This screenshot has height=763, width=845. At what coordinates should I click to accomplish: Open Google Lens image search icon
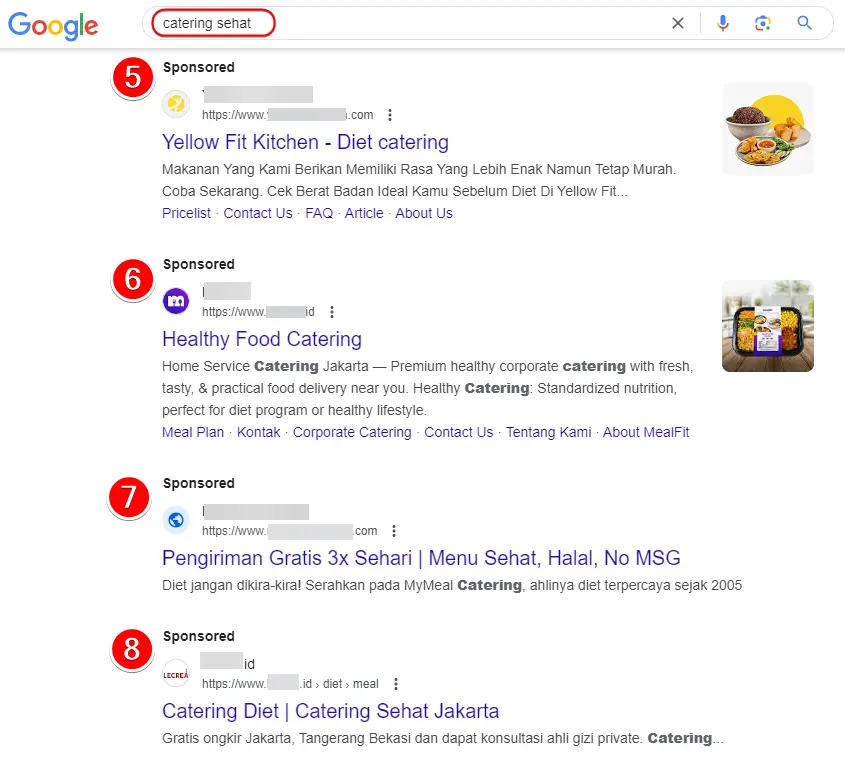763,23
